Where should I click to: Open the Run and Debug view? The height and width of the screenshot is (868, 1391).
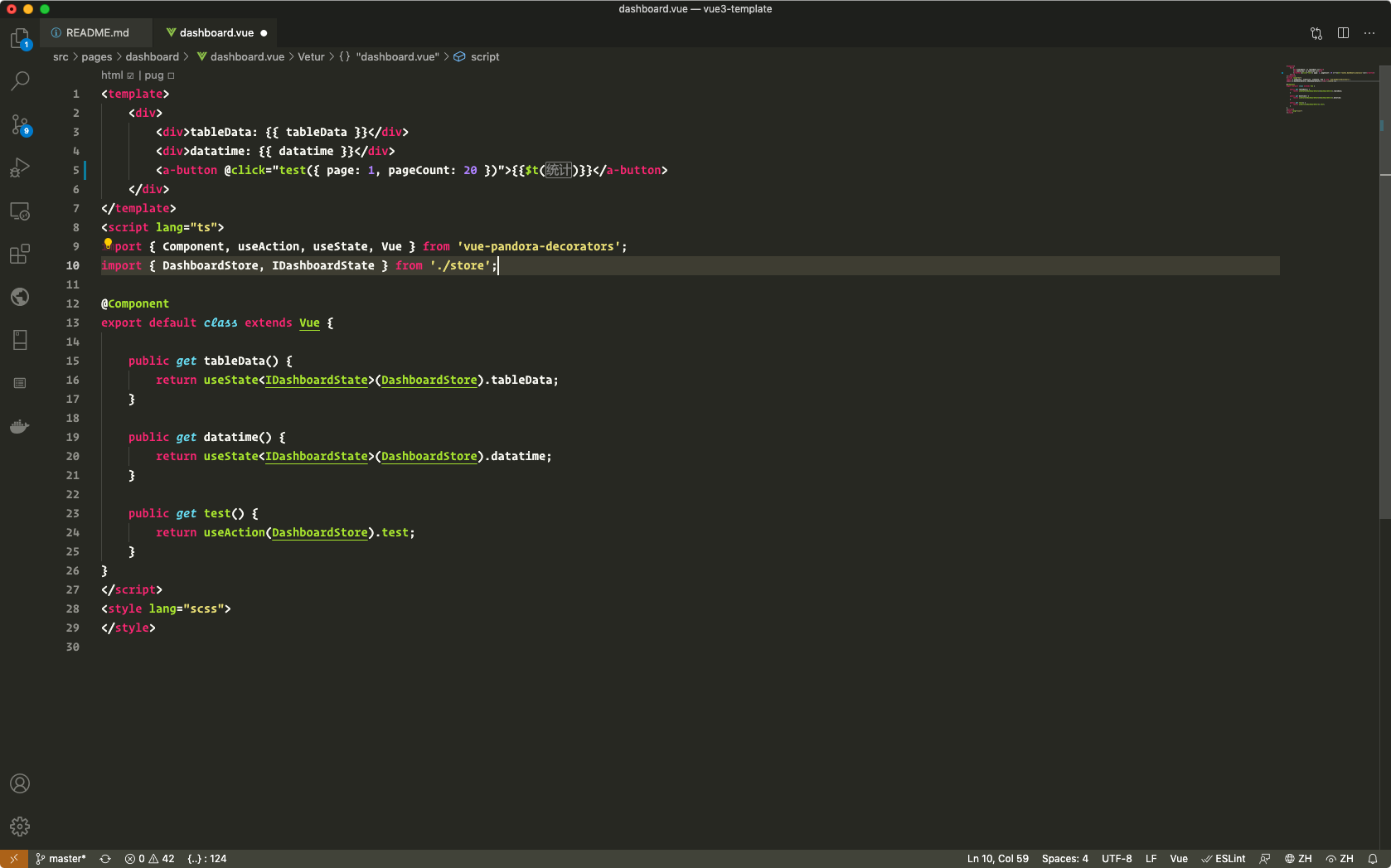pyautogui.click(x=20, y=167)
